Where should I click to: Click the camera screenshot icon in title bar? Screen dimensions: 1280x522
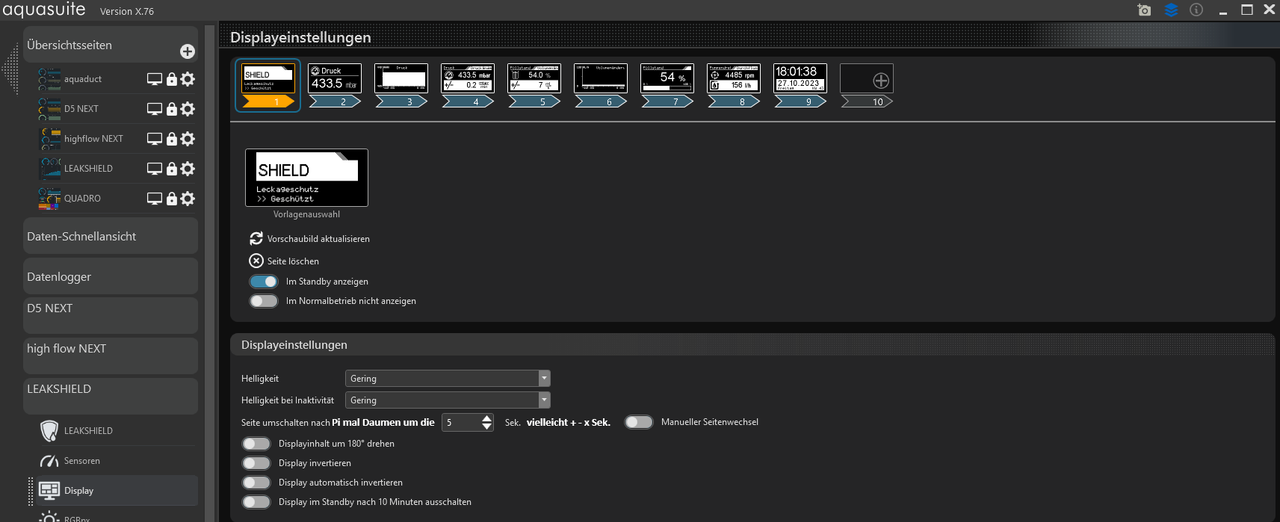(x=1145, y=10)
